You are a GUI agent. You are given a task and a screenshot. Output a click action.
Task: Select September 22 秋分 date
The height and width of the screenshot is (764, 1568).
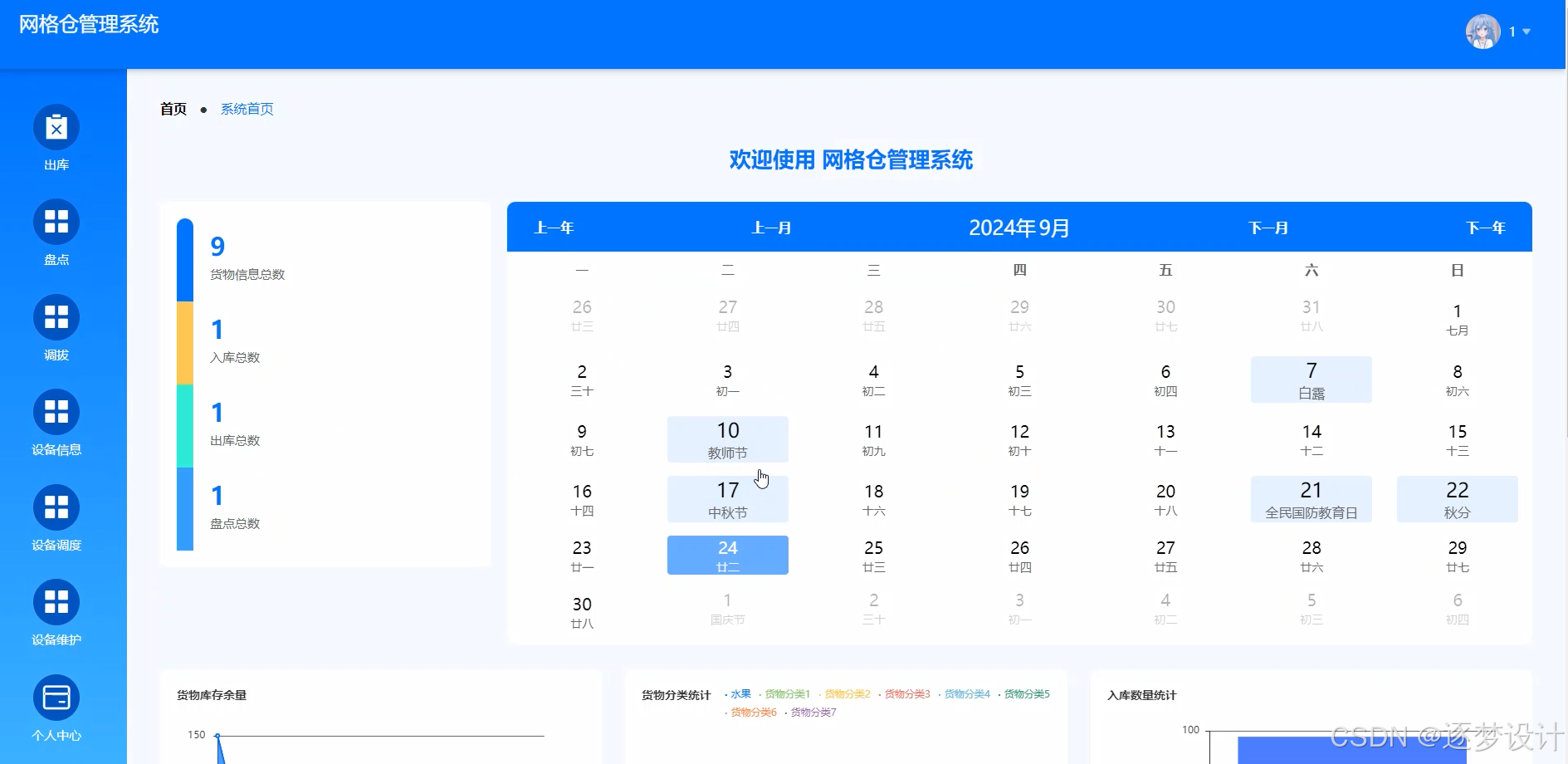tap(1458, 499)
